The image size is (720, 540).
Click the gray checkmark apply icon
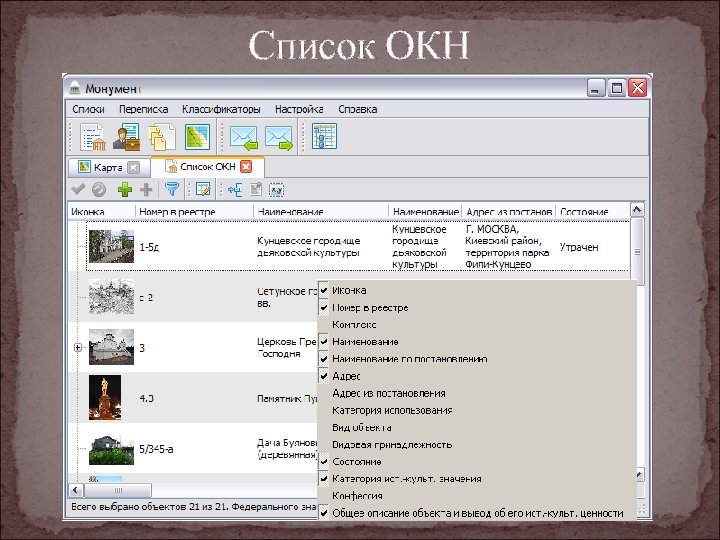pos(78,189)
